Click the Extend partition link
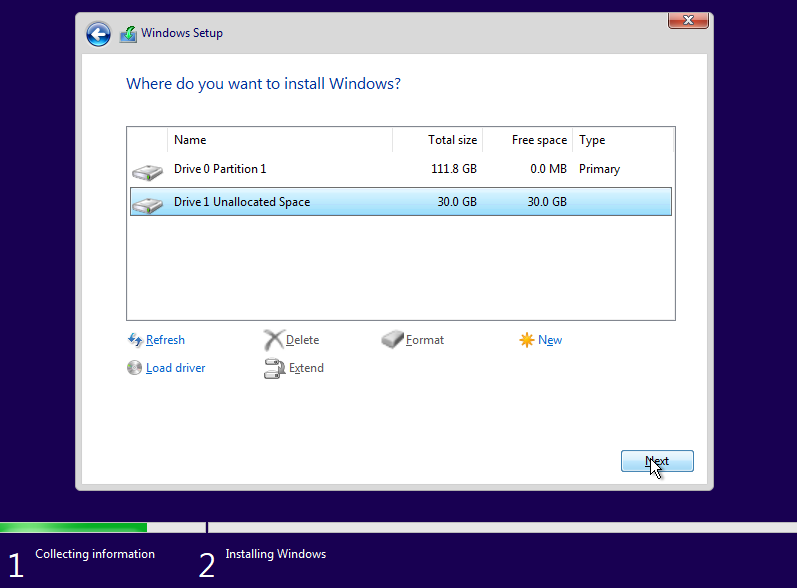This screenshot has height=588, width=797. click(x=306, y=368)
